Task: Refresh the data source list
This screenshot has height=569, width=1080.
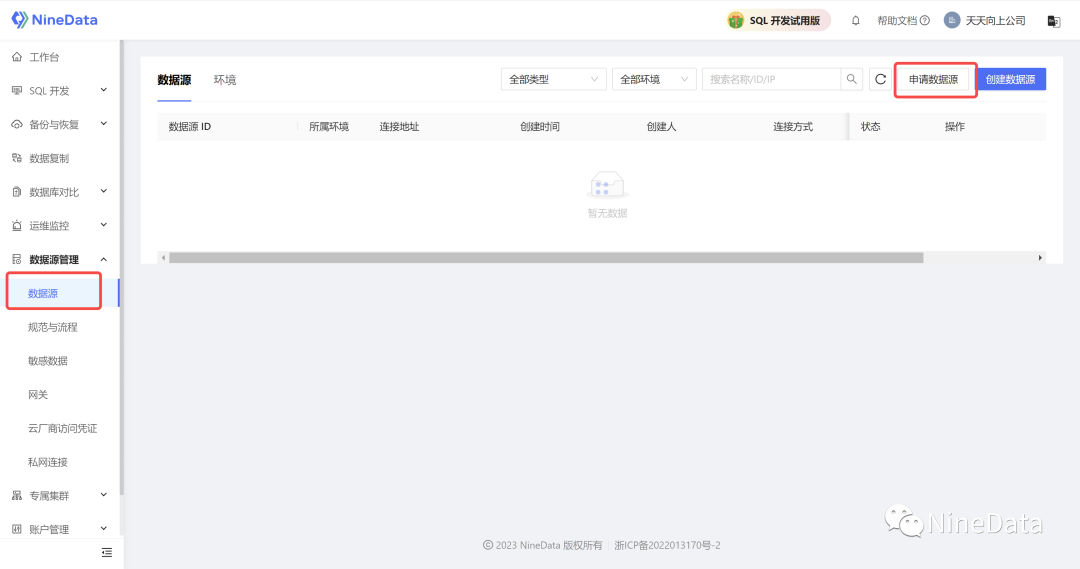Action: coord(880,79)
